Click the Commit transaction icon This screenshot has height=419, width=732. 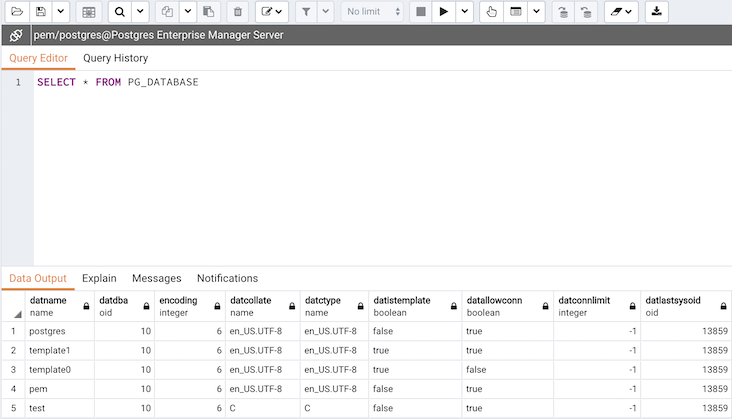click(x=563, y=12)
